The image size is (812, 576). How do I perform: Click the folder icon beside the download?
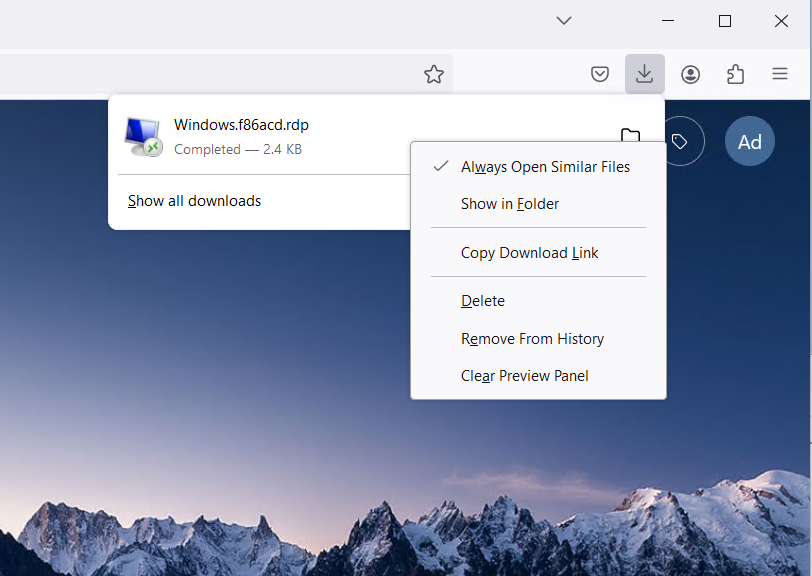(630, 136)
